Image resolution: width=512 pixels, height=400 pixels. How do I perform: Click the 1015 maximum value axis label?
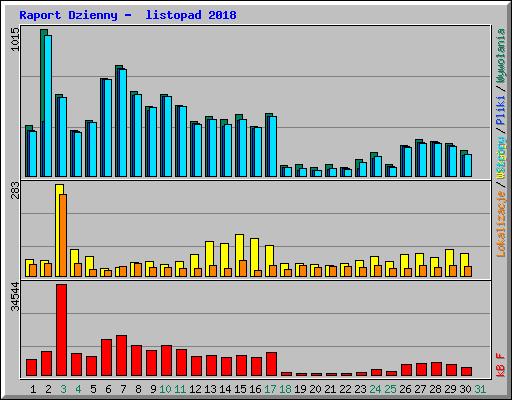15,39
